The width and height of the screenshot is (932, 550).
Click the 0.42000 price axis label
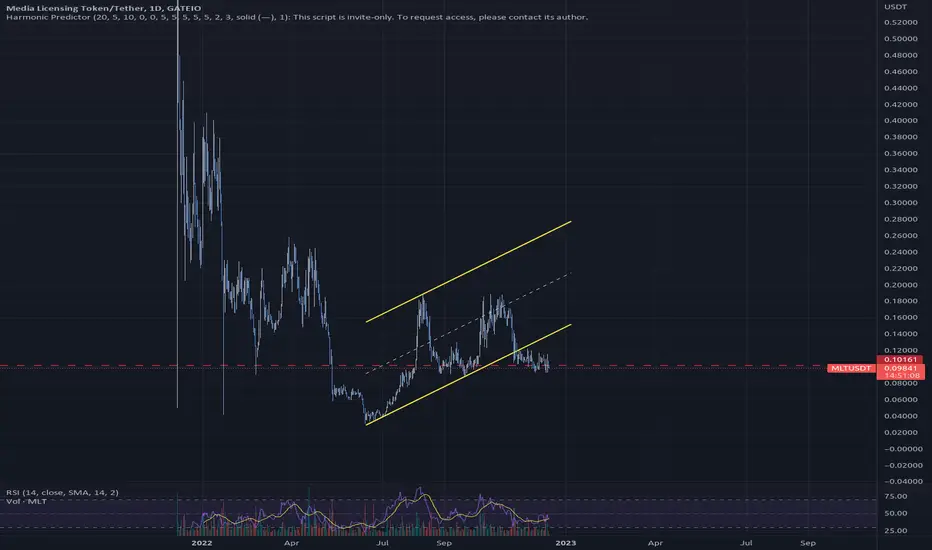900,105
